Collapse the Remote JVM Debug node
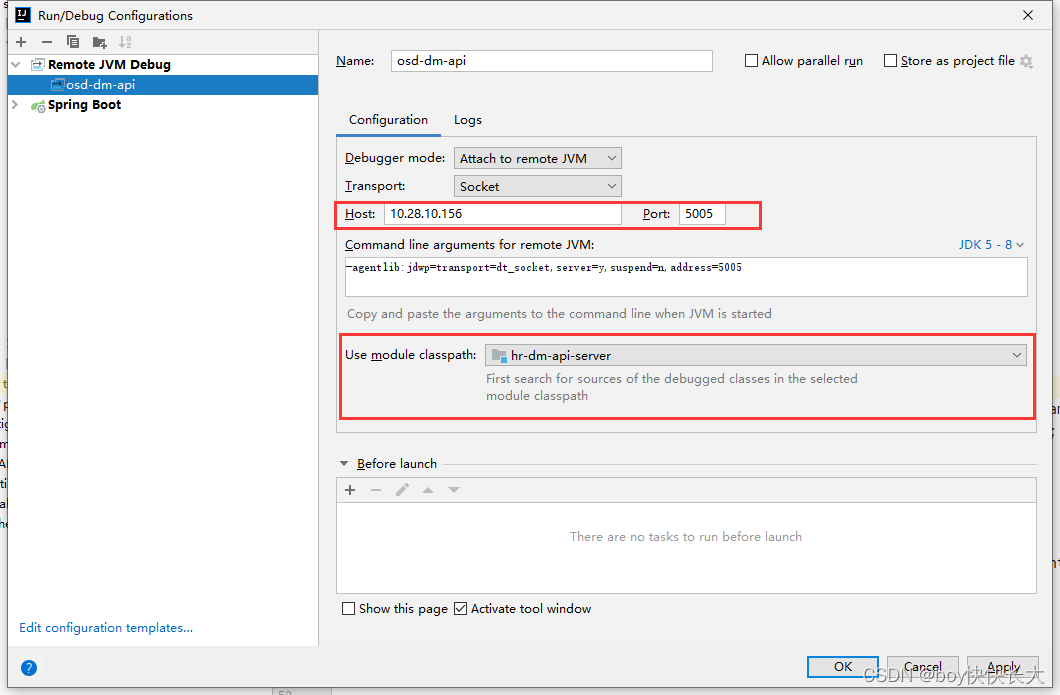 coord(16,65)
